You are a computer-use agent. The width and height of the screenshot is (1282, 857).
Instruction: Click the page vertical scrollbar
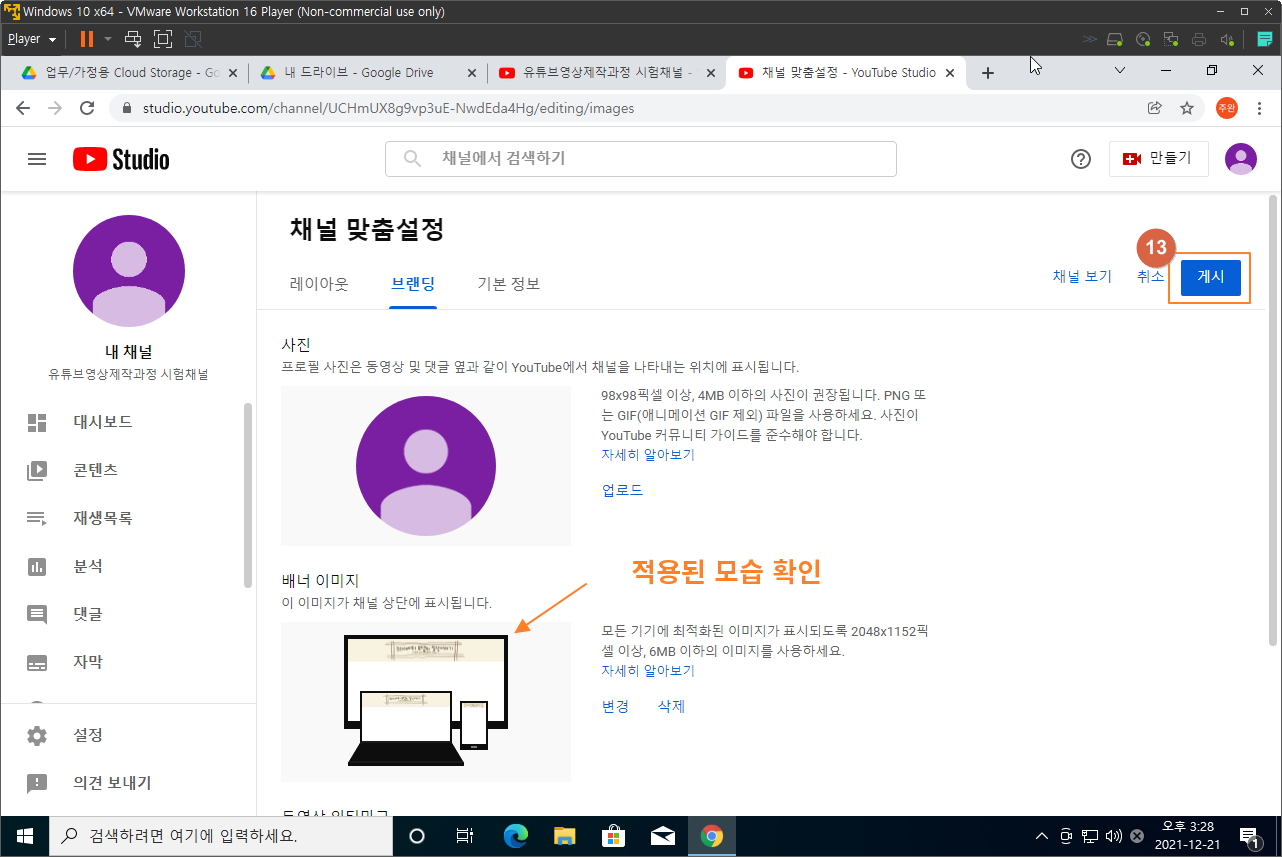(x=1272, y=420)
